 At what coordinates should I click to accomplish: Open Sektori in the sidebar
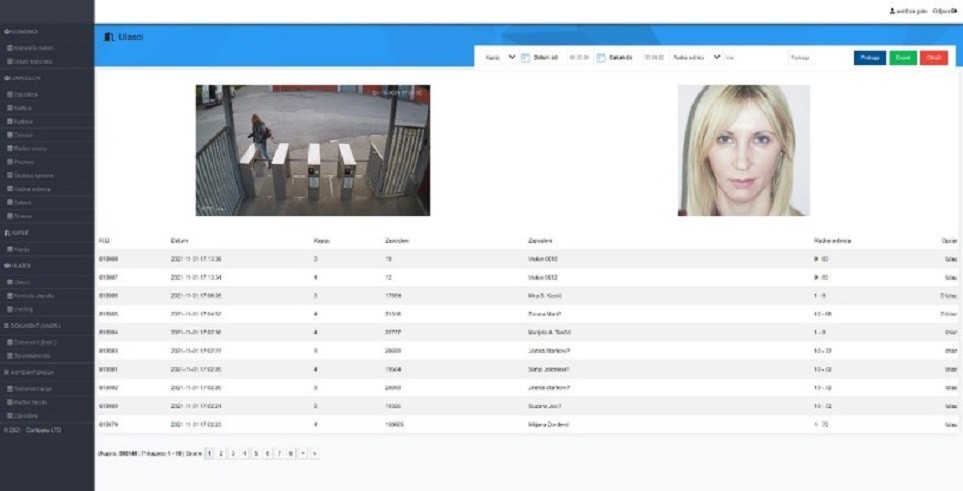tap(20, 203)
